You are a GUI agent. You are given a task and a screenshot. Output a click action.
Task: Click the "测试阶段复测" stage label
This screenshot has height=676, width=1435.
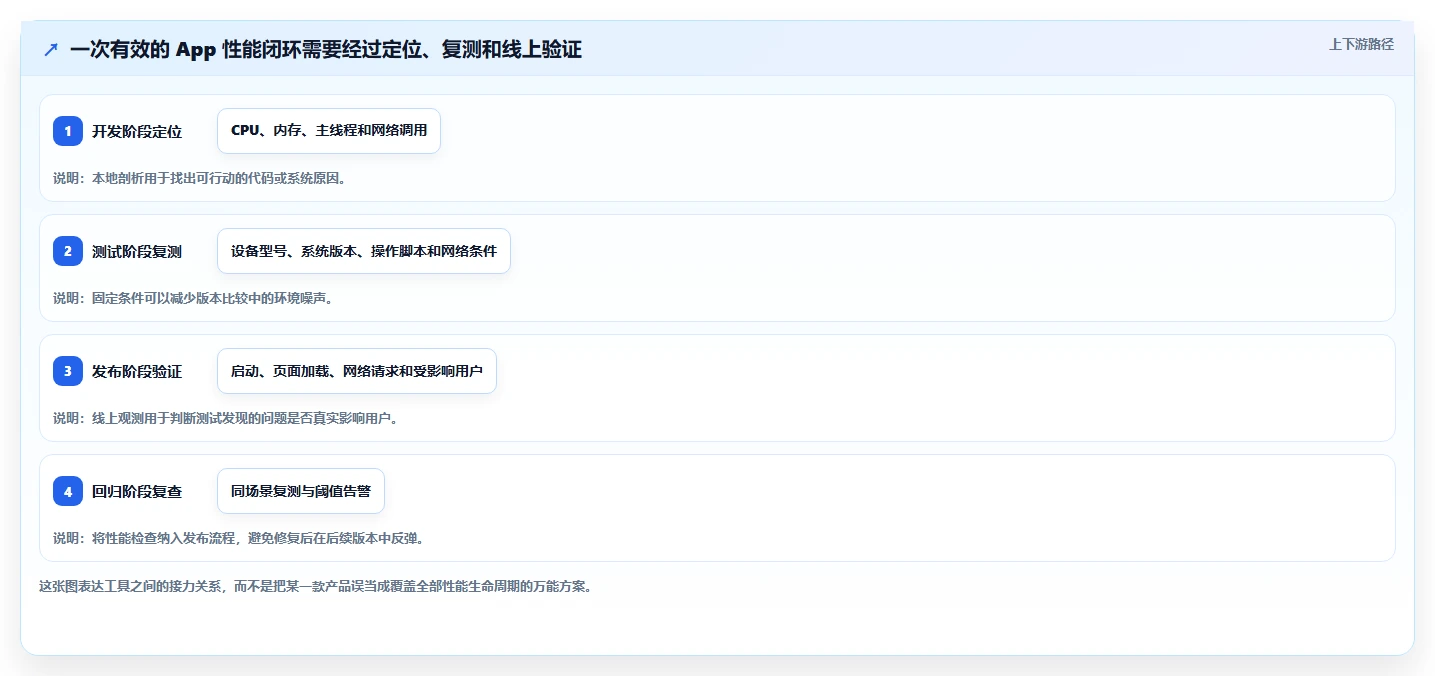137,251
